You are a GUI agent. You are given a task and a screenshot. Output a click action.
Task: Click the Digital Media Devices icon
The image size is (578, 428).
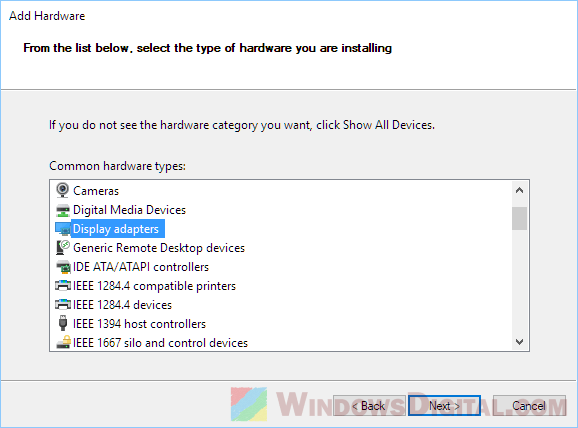click(x=63, y=210)
